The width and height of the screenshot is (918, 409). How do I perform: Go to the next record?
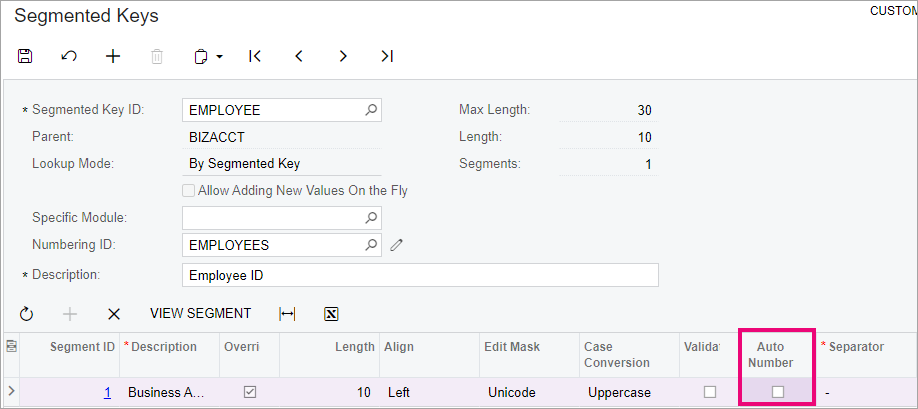coord(343,56)
